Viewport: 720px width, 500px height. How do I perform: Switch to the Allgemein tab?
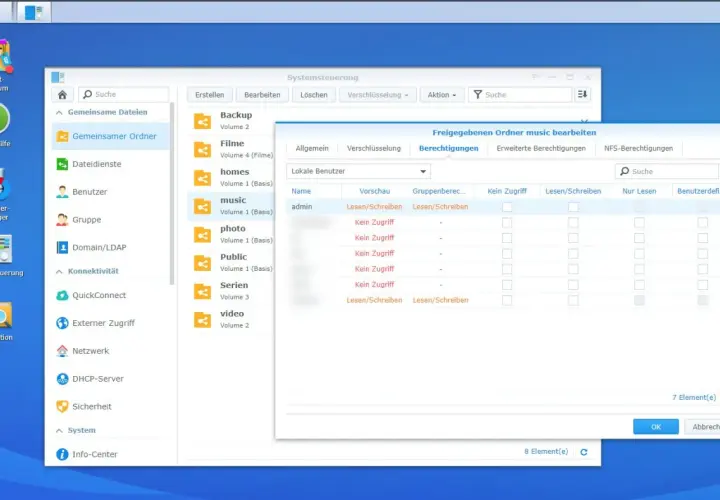pos(312,148)
